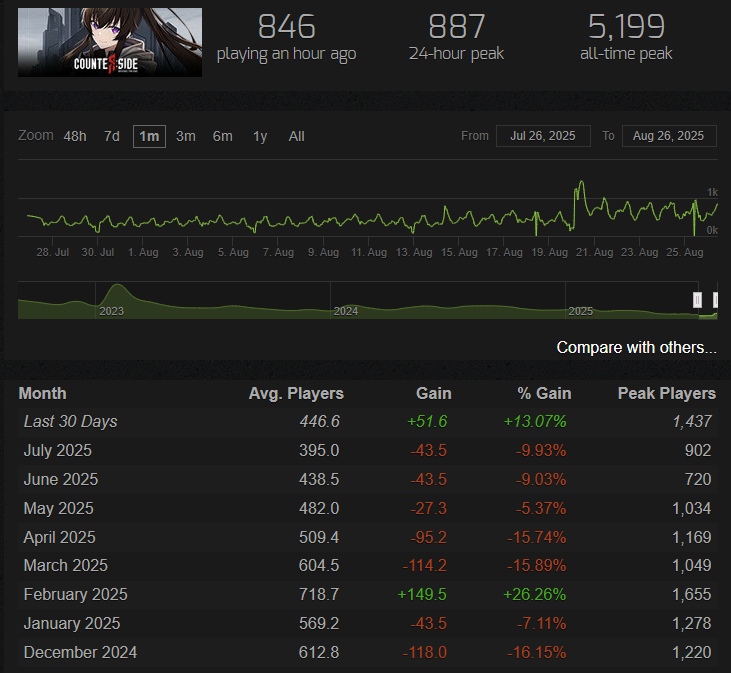Click the 902 peak players value
731x673 pixels.
click(x=698, y=450)
